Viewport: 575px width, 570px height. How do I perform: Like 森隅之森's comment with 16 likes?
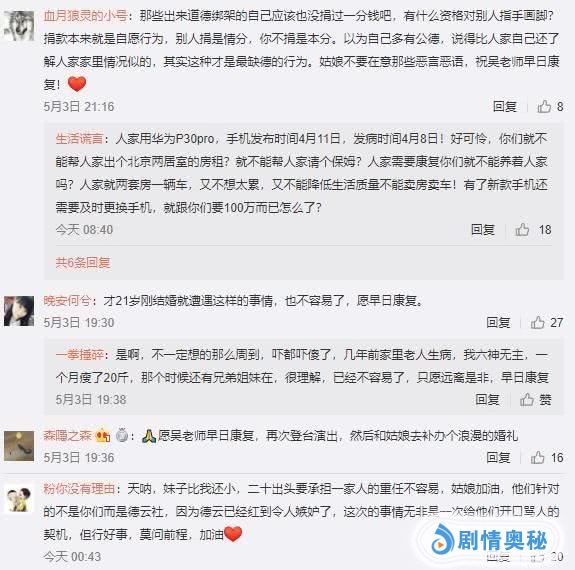[x=547, y=458]
